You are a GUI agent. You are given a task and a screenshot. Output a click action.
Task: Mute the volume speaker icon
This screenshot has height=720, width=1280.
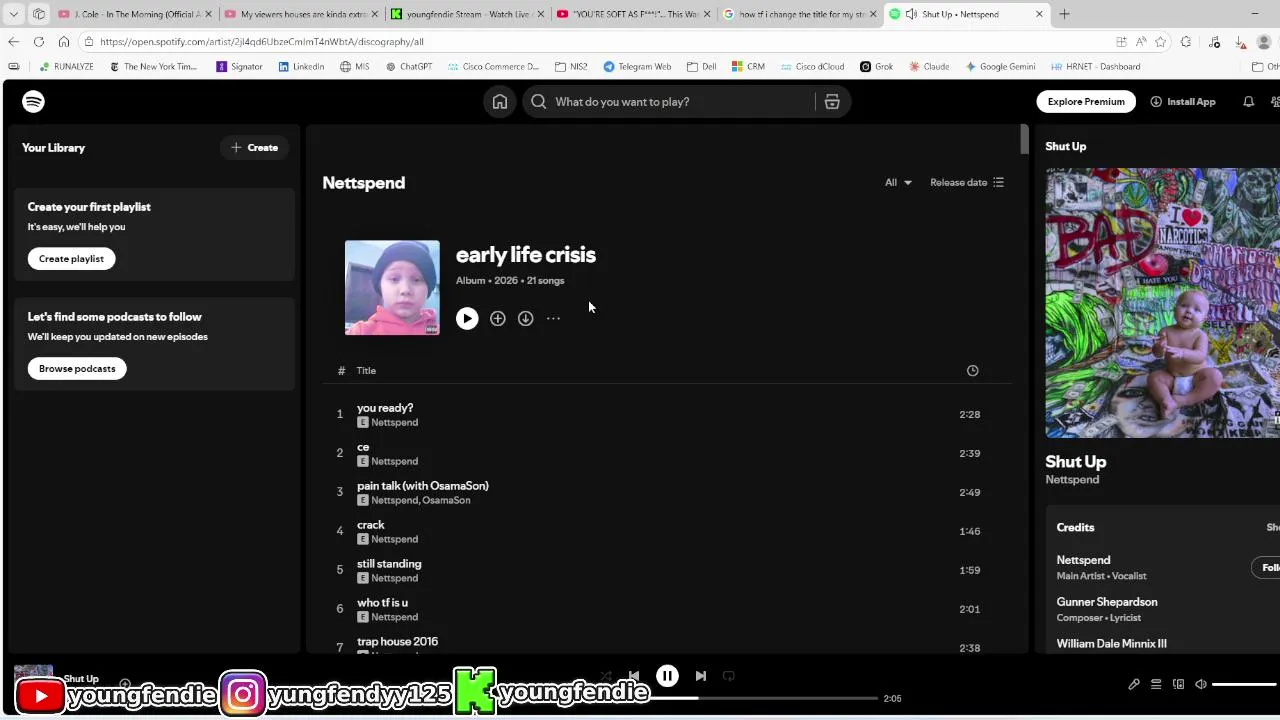click(x=1201, y=684)
